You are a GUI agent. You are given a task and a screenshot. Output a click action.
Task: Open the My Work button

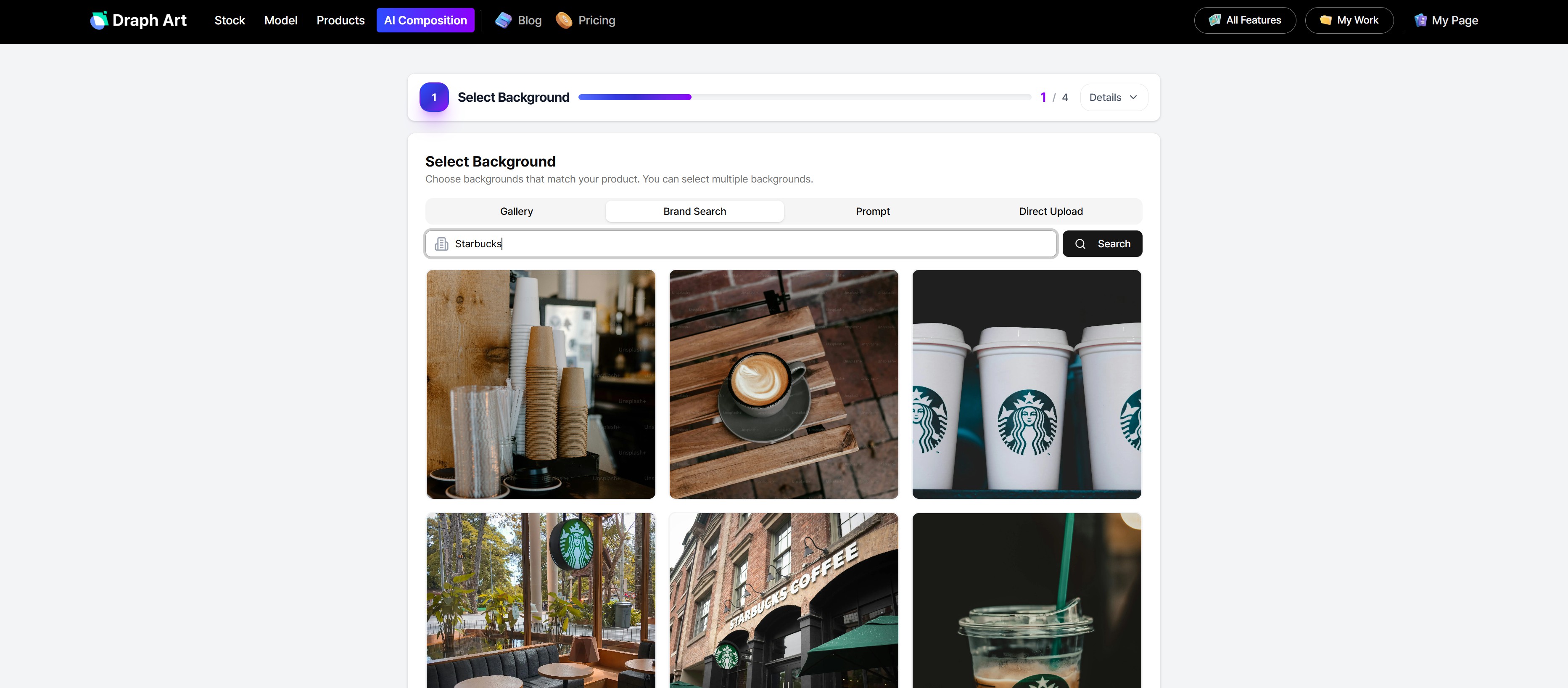(x=1349, y=20)
